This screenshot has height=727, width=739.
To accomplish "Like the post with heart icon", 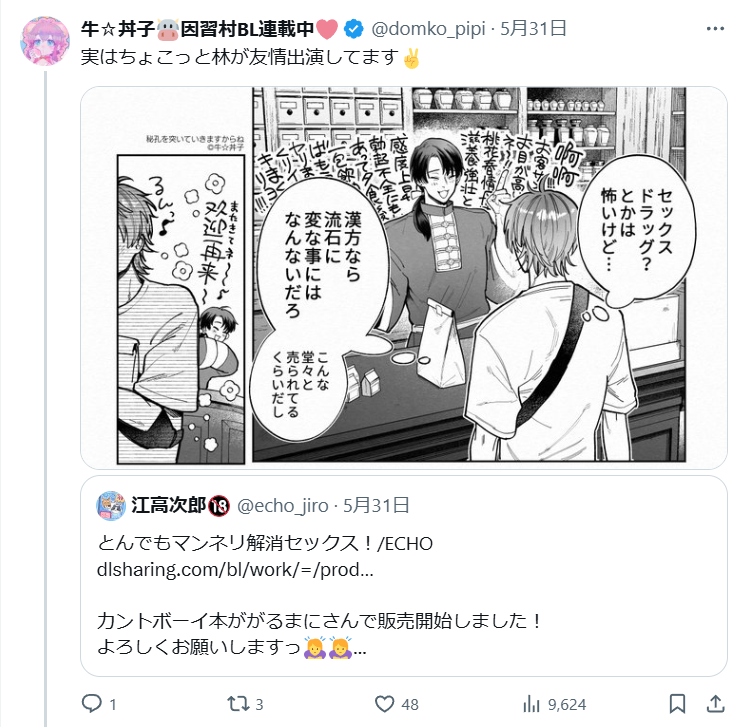I will tap(384, 704).
